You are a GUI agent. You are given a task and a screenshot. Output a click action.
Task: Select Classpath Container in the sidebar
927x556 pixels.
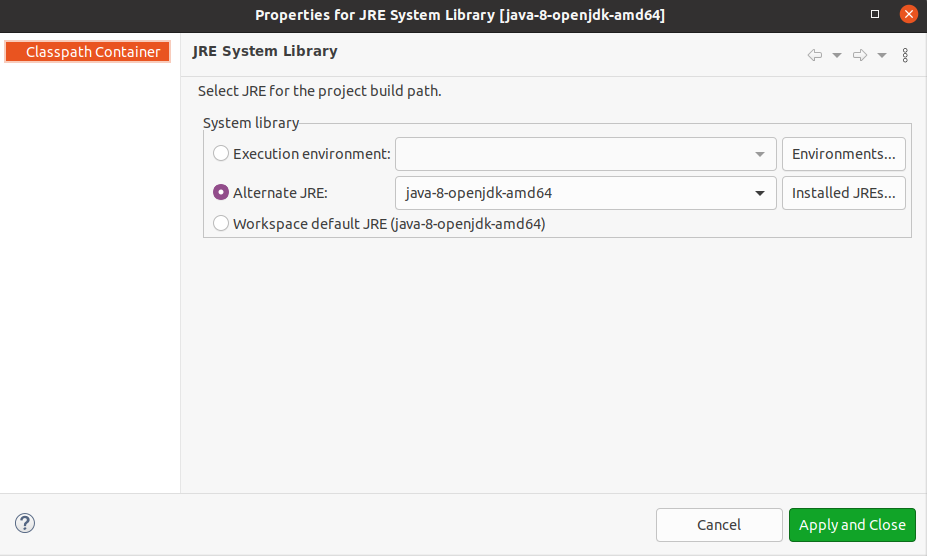click(x=88, y=52)
